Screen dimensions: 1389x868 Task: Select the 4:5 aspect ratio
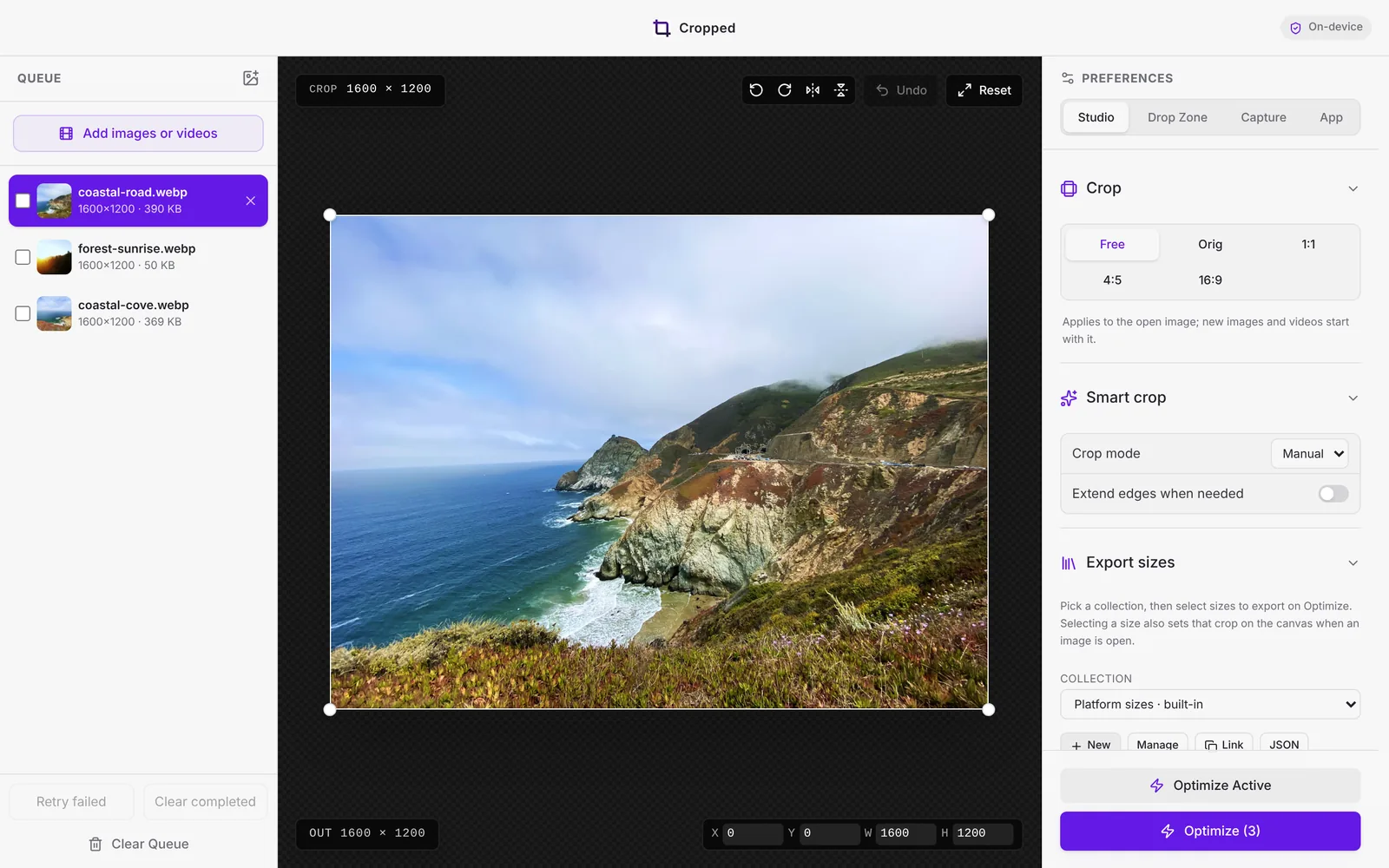1112,280
